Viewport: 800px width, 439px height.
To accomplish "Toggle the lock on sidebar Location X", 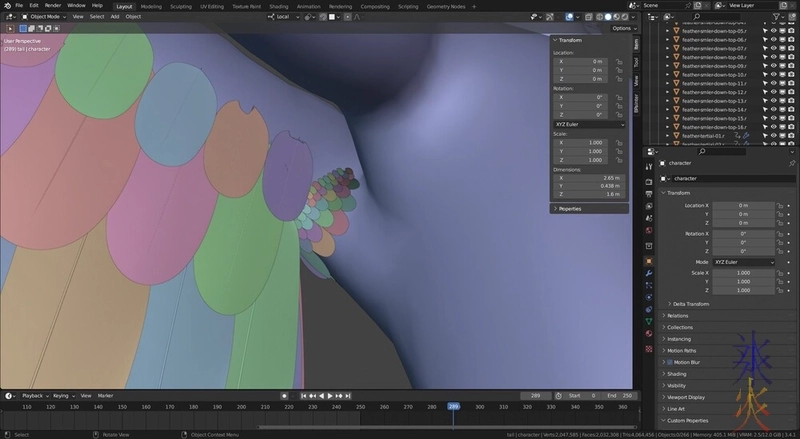I will (x=620, y=61).
